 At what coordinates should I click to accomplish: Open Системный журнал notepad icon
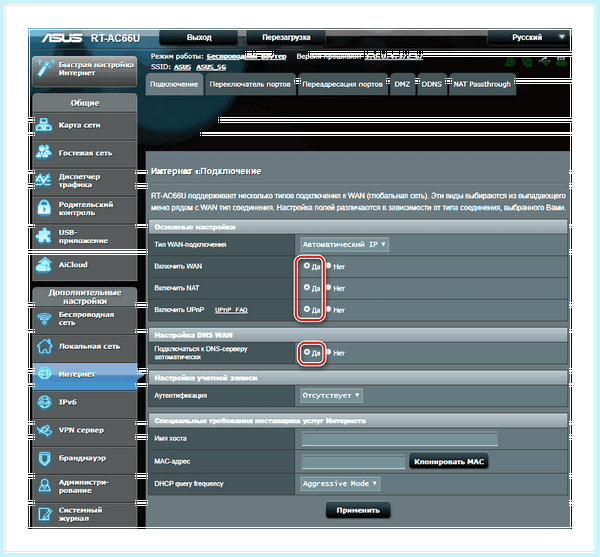coord(44,514)
